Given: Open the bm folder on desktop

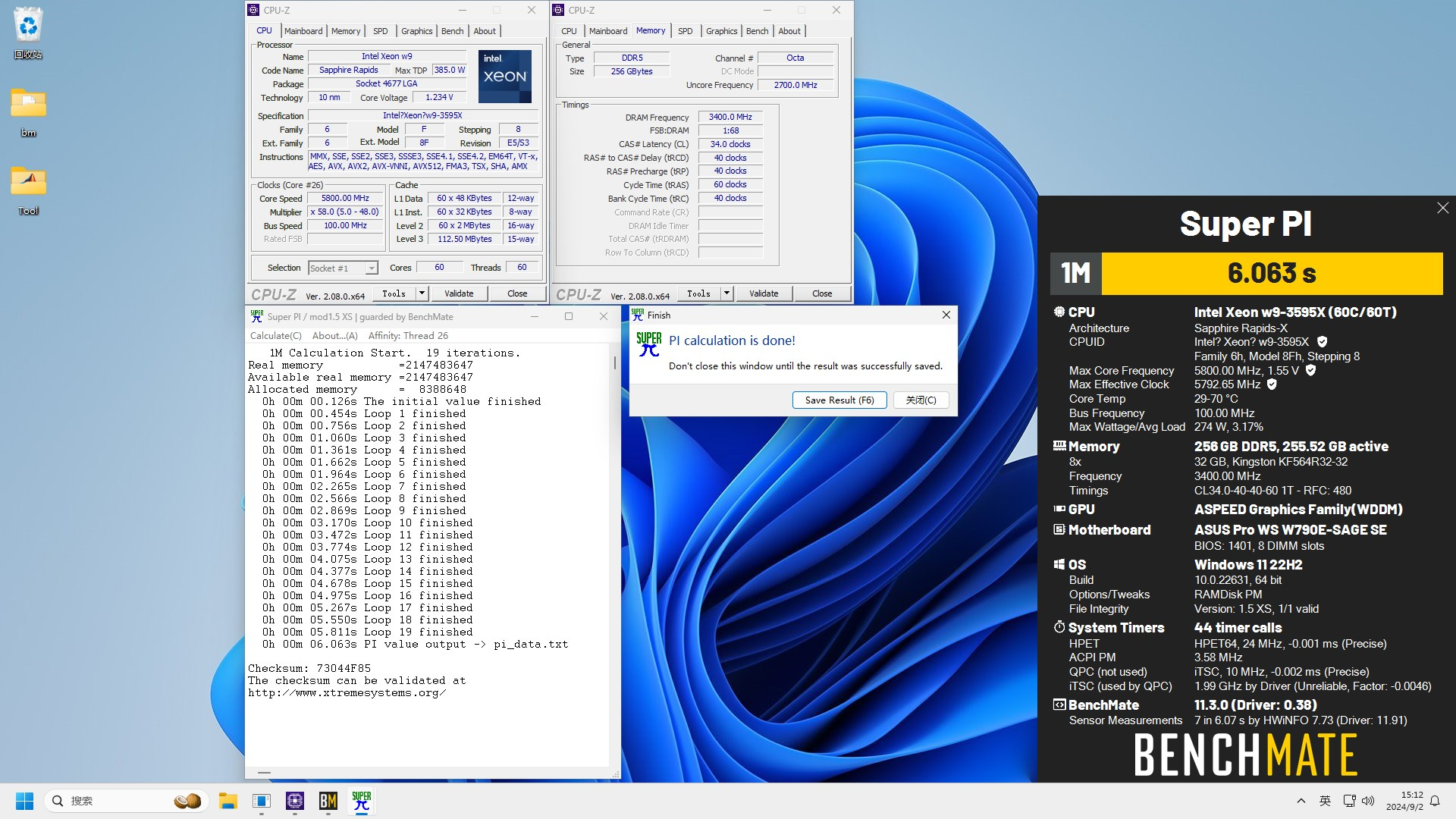Looking at the screenshot, I should [x=28, y=112].
